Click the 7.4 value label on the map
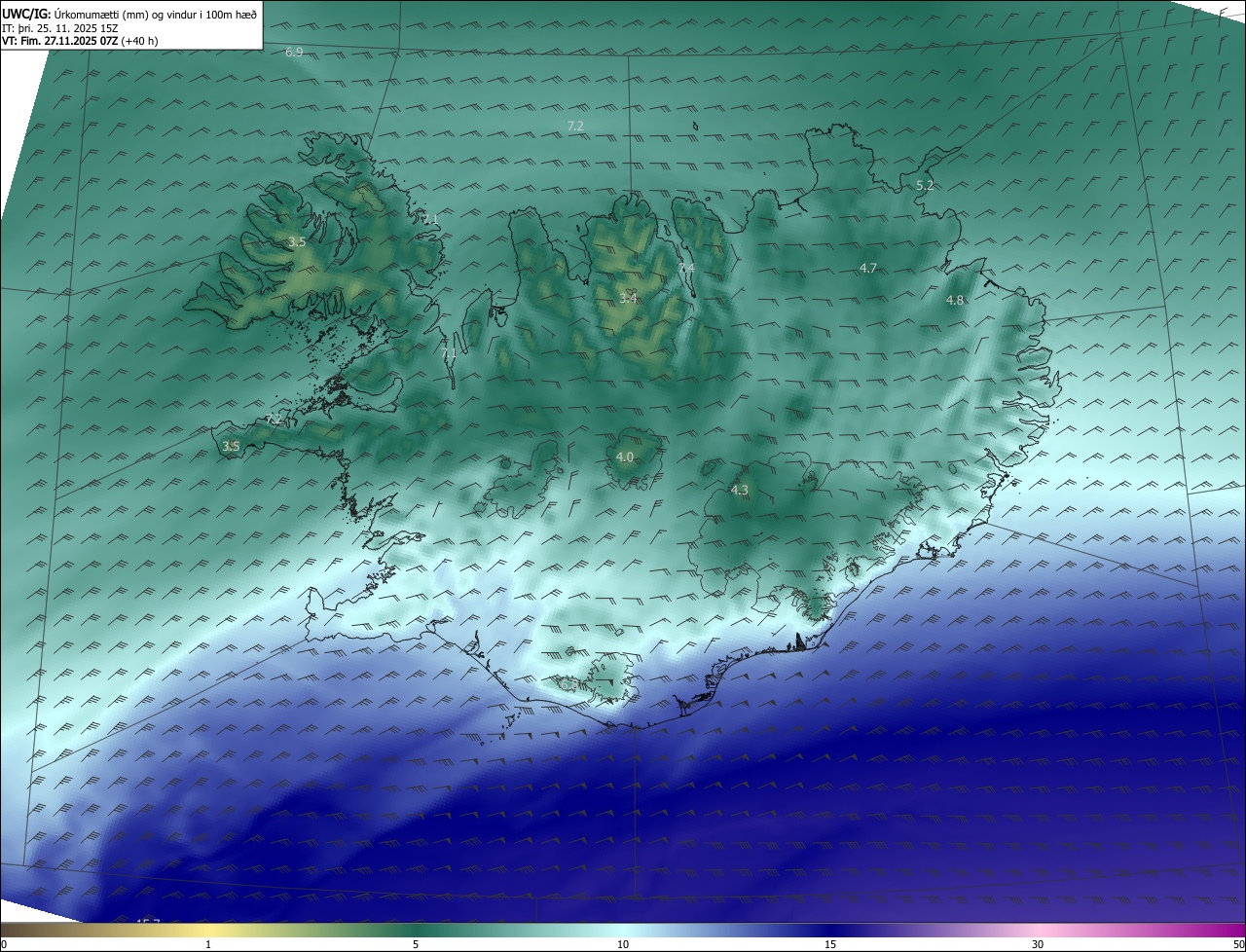The image size is (1246, 952). [686, 268]
